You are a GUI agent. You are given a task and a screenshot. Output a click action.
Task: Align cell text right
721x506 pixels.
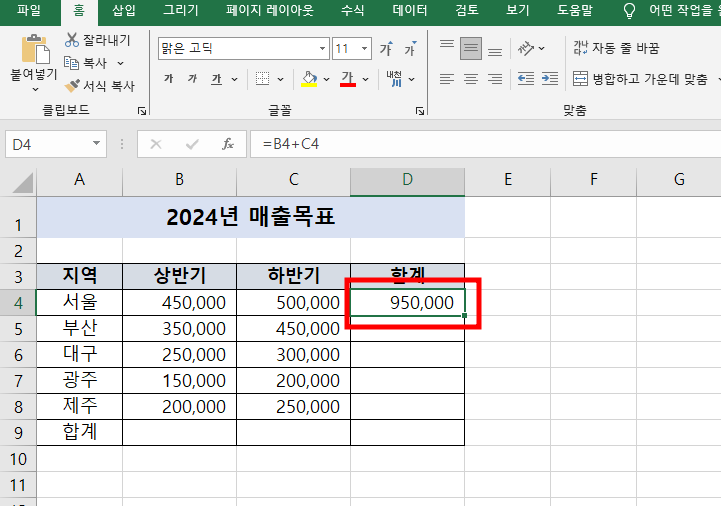click(495, 79)
